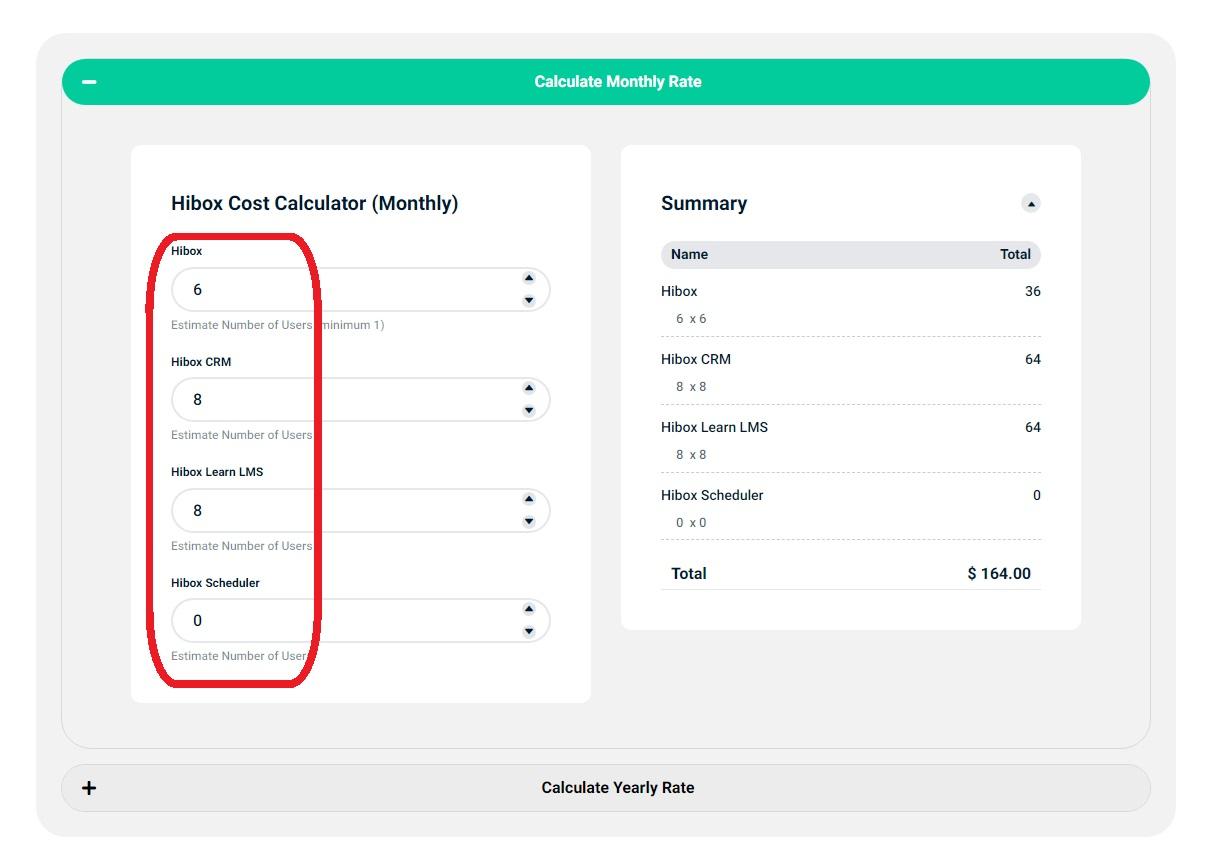Increment Hibox CRM users by one
The height and width of the screenshot is (852, 1206).
click(x=529, y=388)
